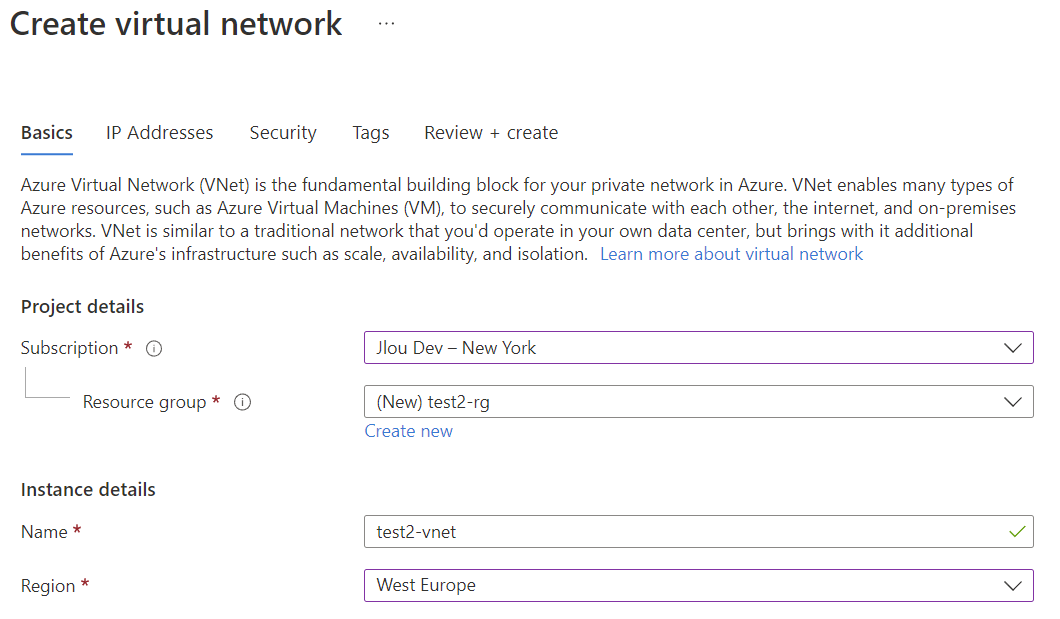Click the Subscription info icon
The image size is (1060, 619).
click(154, 349)
